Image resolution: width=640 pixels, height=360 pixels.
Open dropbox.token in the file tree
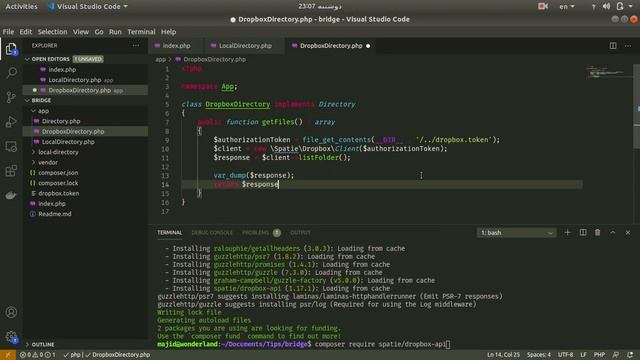click(x=58, y=193)
